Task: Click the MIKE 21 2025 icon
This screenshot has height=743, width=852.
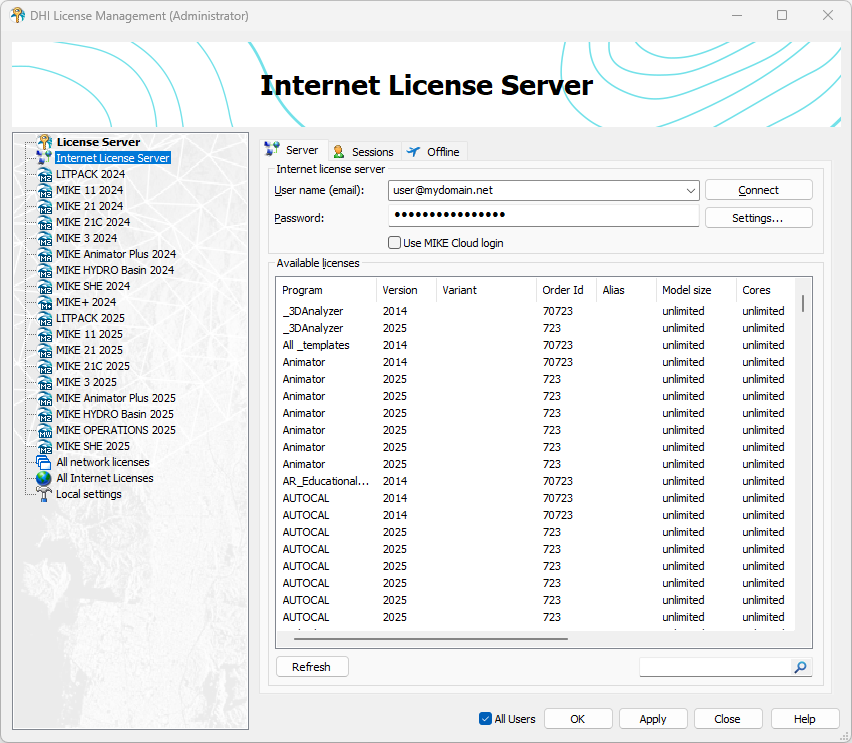Action: click(45, 351)
